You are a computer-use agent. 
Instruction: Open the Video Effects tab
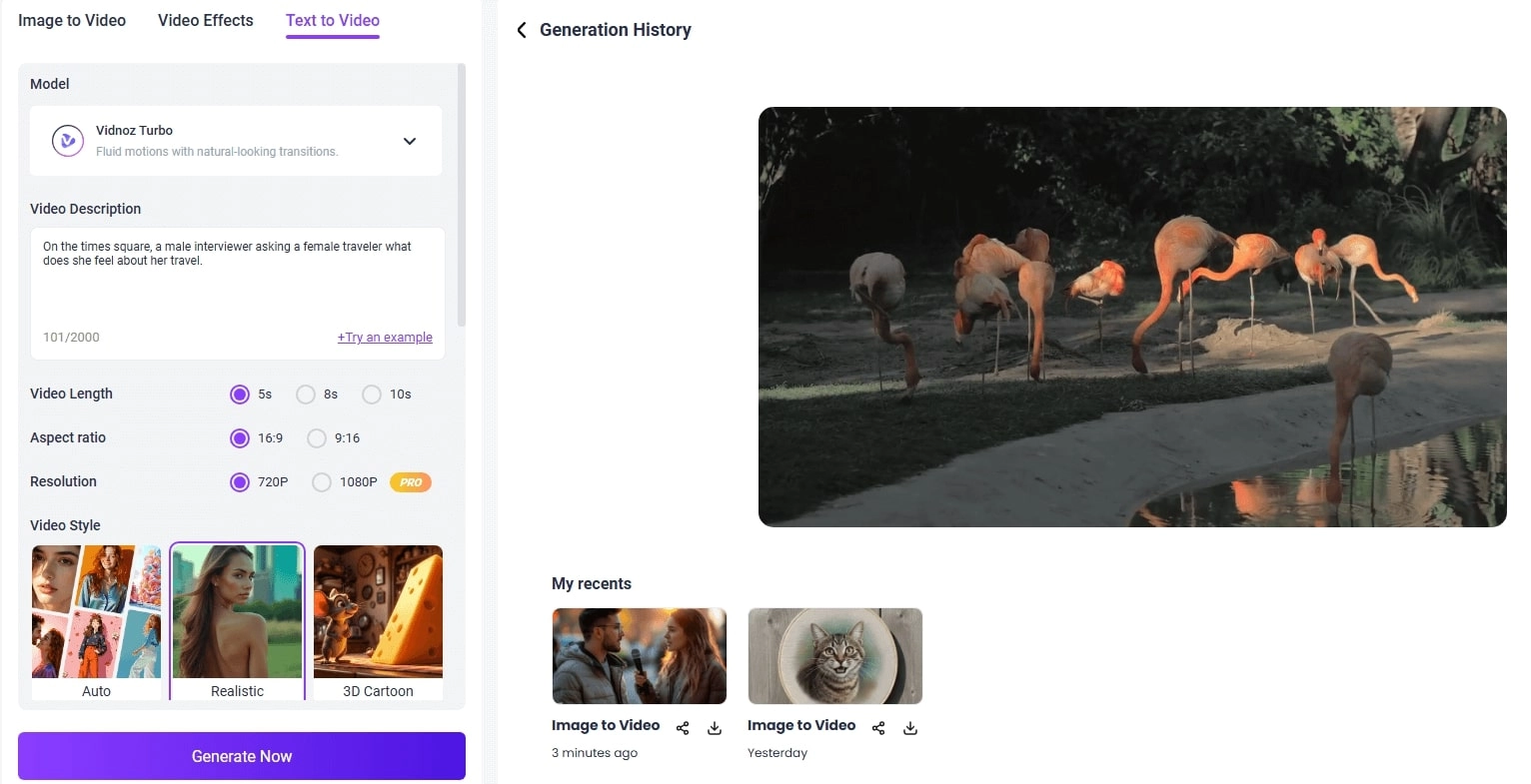pos(205,20)
